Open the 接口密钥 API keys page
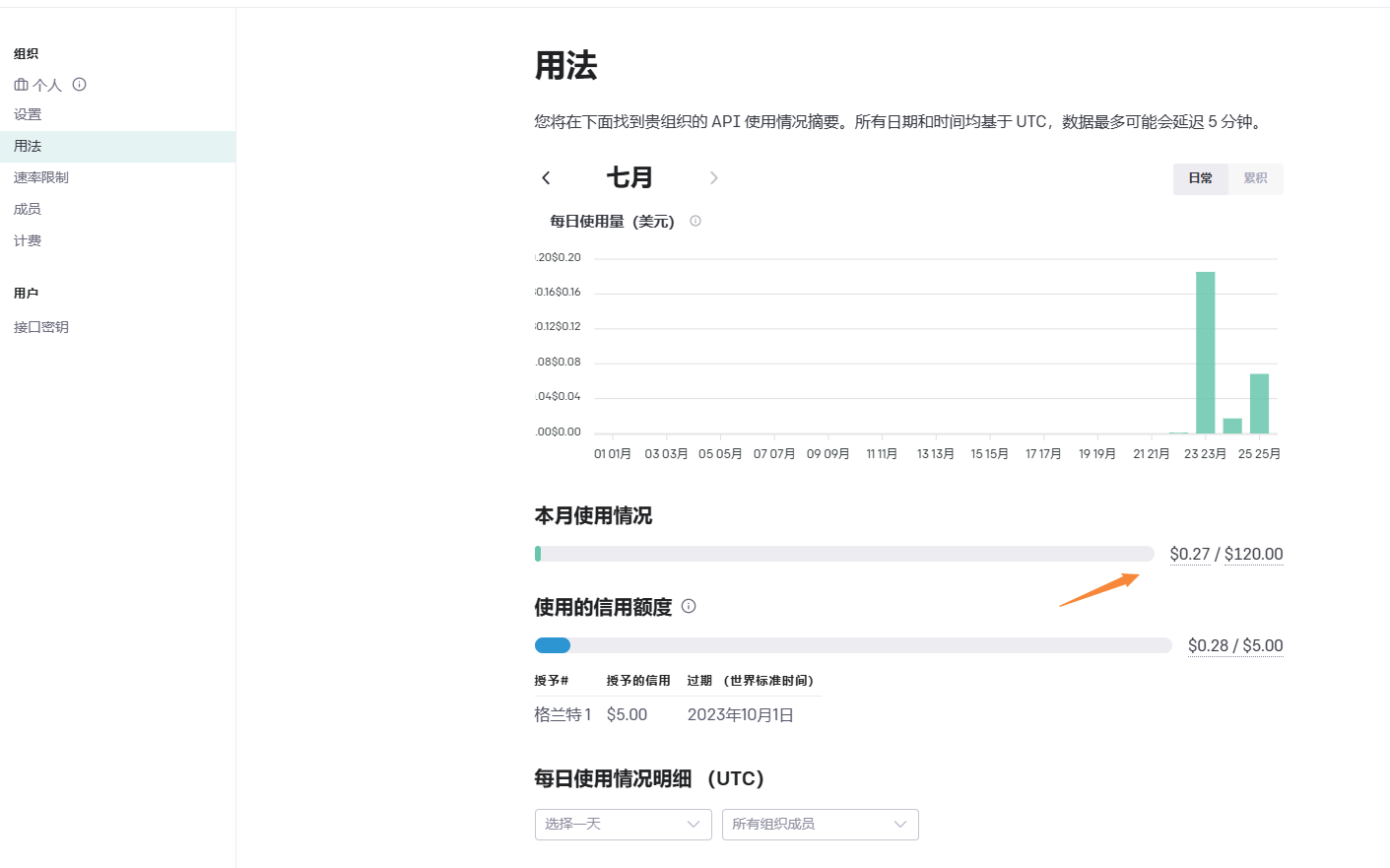 tap(39, 326)
